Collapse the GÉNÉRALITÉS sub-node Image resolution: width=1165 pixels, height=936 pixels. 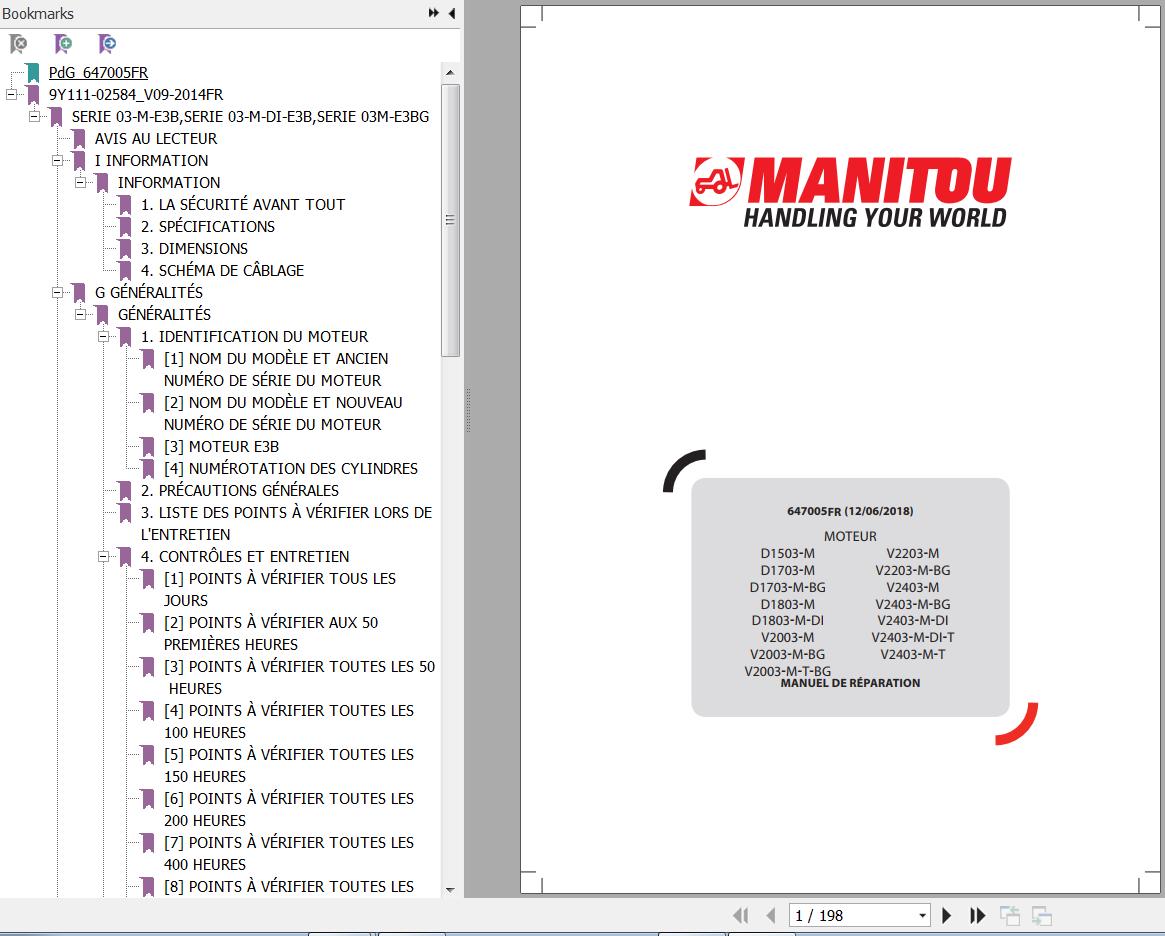pos(80,315)
